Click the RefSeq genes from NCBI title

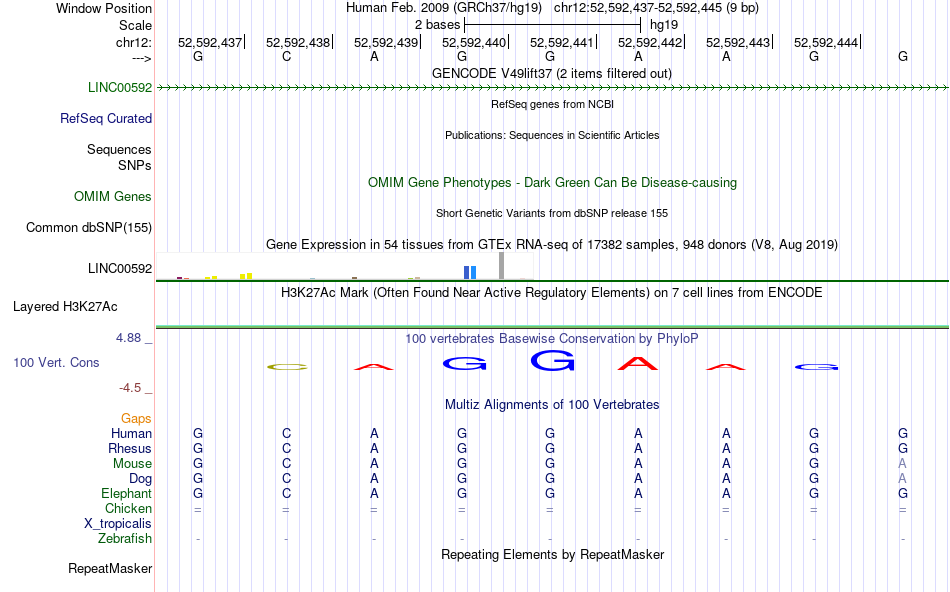[553, 104]
